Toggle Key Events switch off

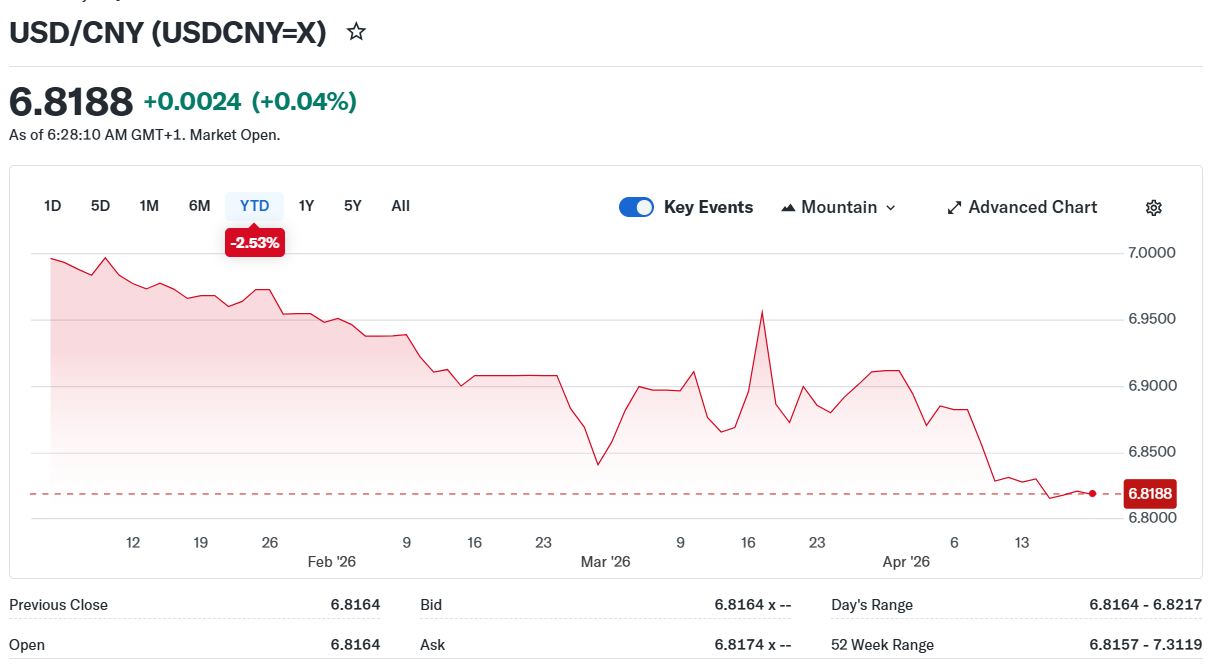(636, 207)
